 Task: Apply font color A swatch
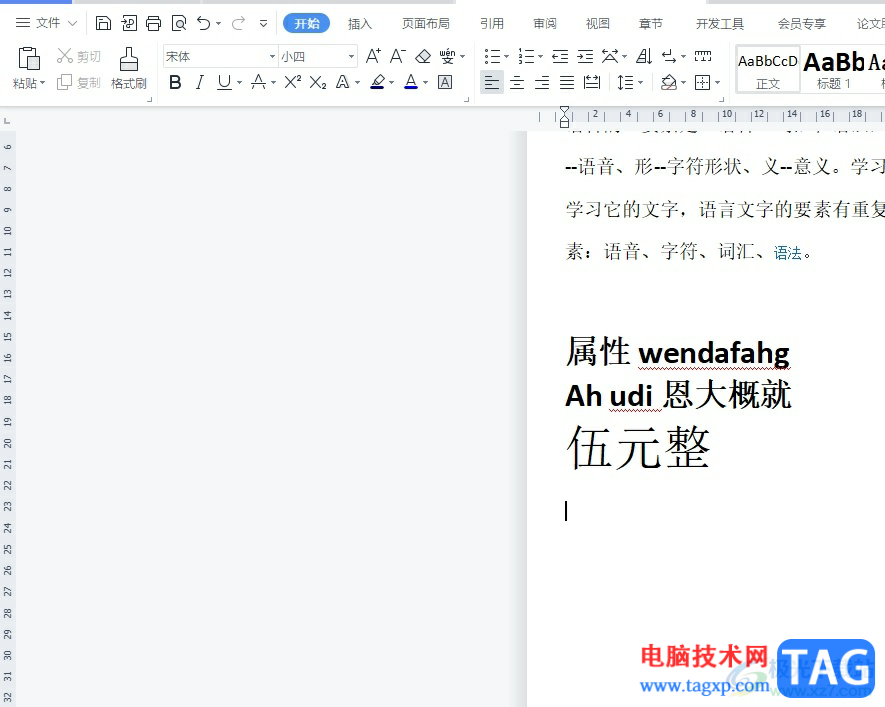tap(411, 82)
